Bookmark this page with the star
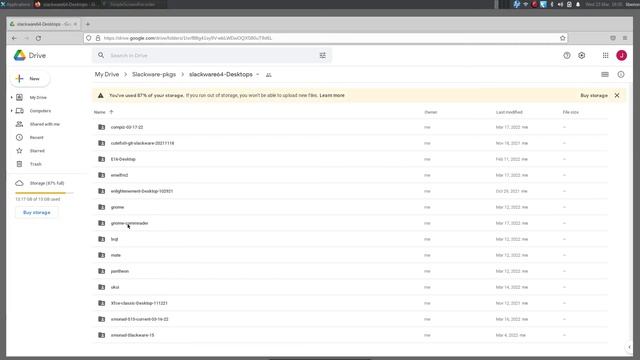 point(563,38)
